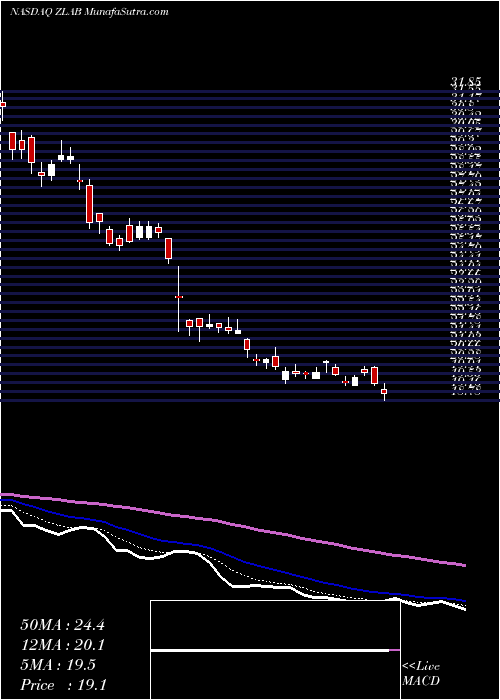Select the pink 50-day moving average line
This screenshot has width=500, height=700.
click(232, 525)
